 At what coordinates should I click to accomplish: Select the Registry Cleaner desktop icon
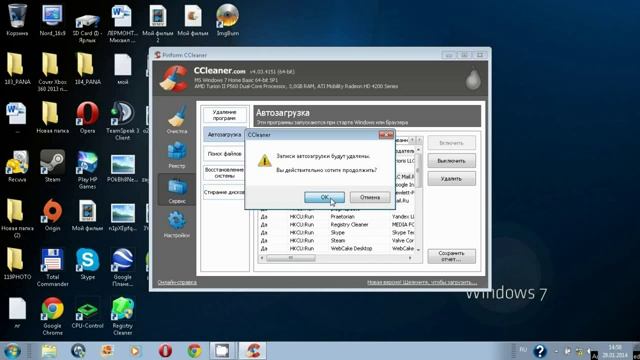tap(122, 316)
